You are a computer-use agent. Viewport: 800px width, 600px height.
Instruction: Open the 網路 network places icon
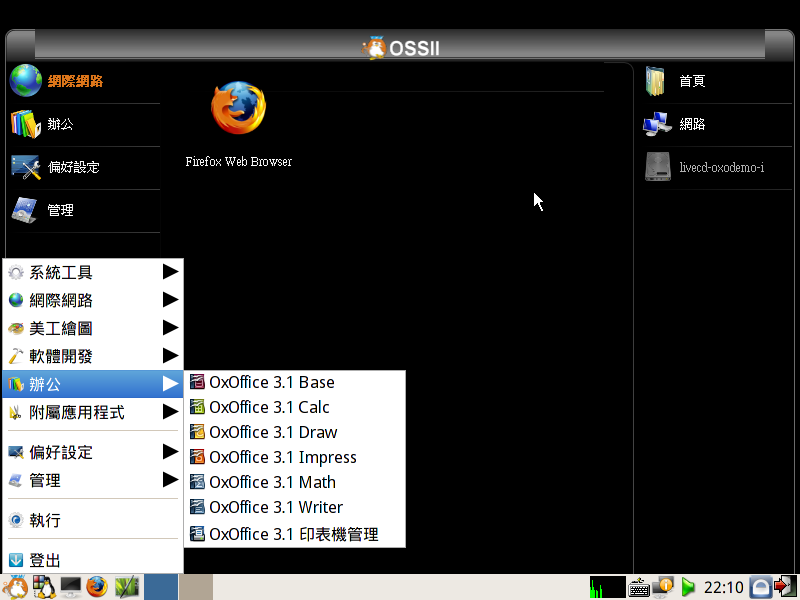tap(691, 124)
